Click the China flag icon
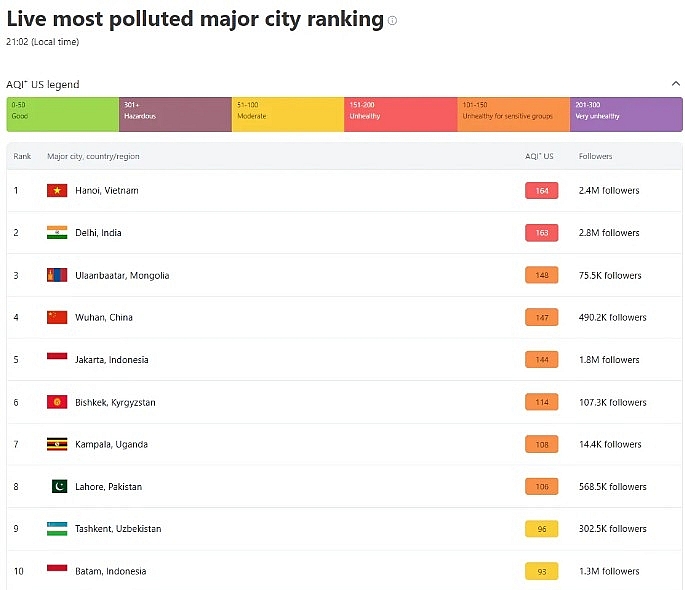Viewport: 685px width, 590px height. (57, 317)
